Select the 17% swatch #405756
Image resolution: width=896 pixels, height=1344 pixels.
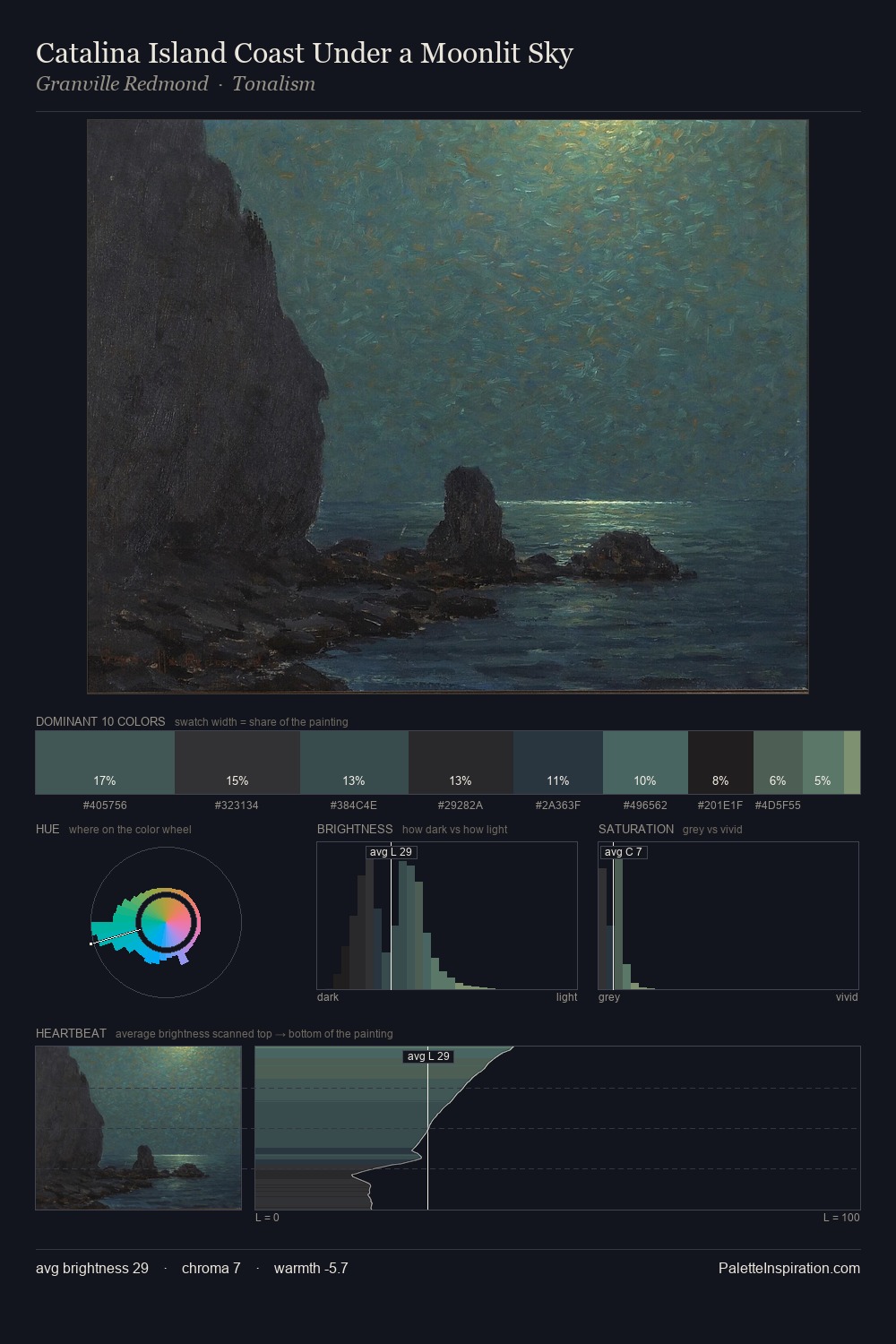coord(105,762)
